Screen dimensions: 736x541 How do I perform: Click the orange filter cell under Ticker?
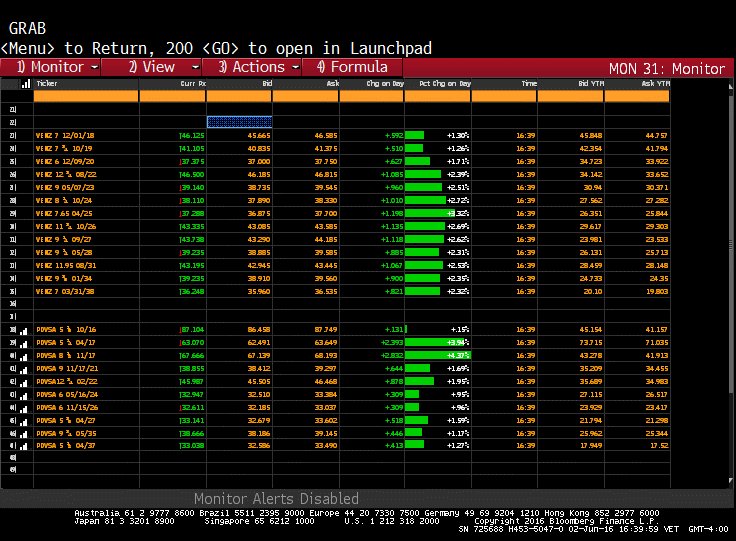coord(86,96)
